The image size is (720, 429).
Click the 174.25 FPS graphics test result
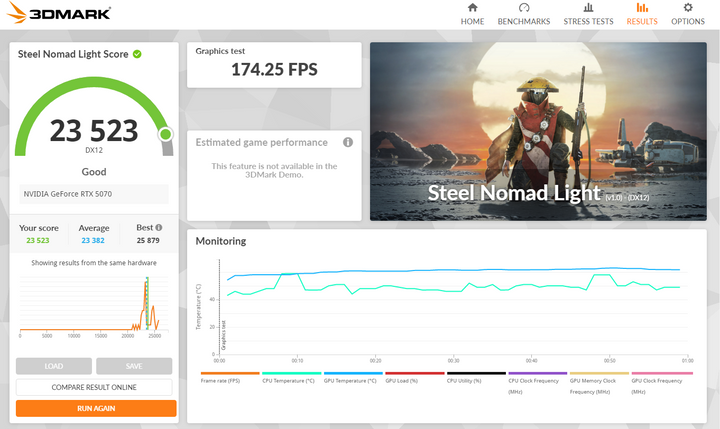[274, 69]
